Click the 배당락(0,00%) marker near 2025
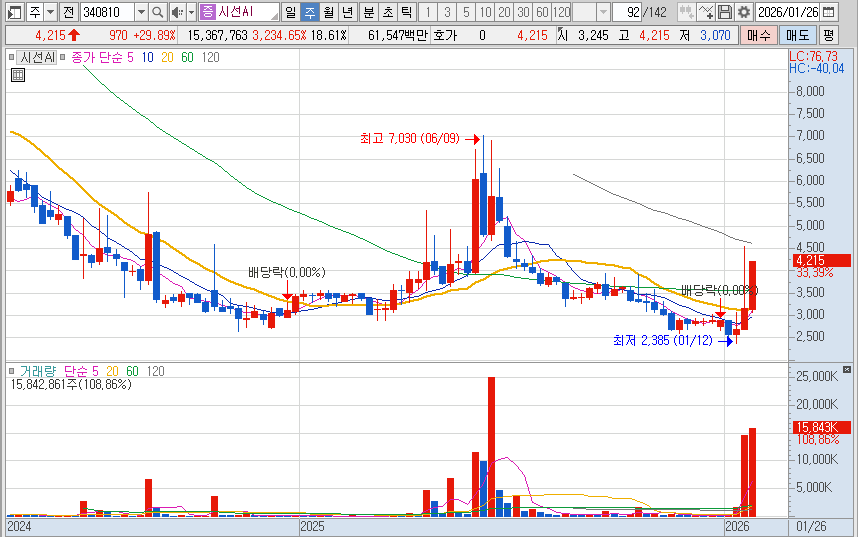The width and height of the screenshot is (858, 537). (x=287, y=272)
